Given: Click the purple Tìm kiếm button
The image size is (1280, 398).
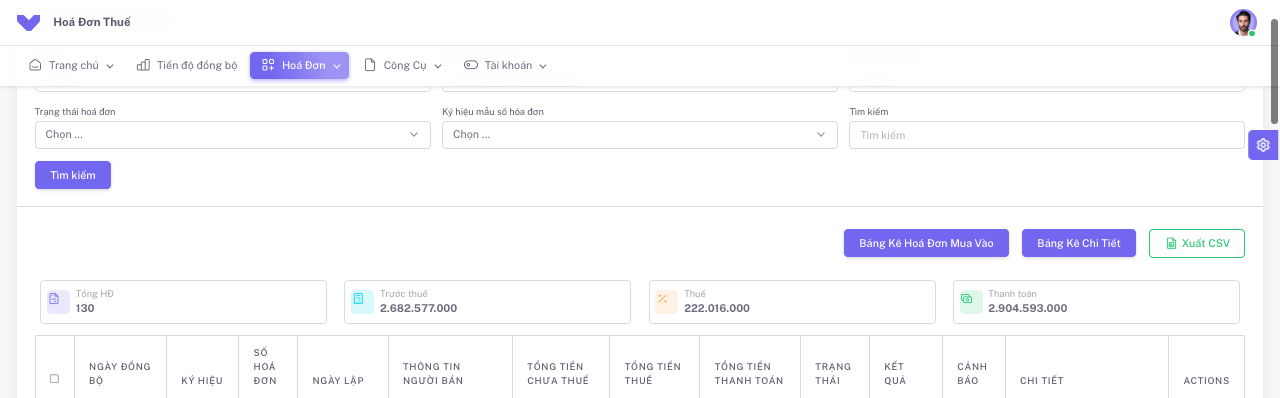Looking at the screenshot, I should click(73, 175).
